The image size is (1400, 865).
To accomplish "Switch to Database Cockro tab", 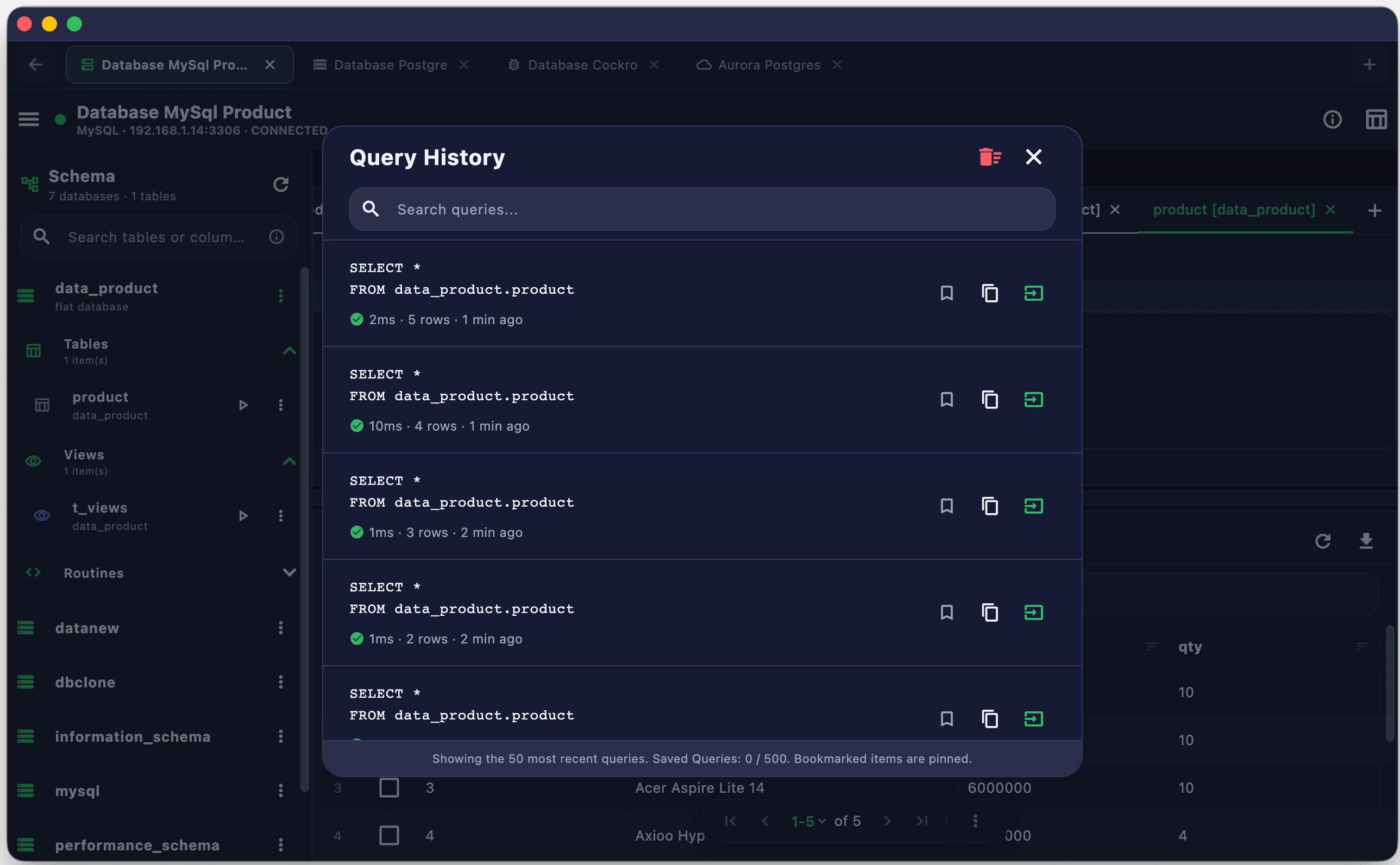I will click(583, 65).
